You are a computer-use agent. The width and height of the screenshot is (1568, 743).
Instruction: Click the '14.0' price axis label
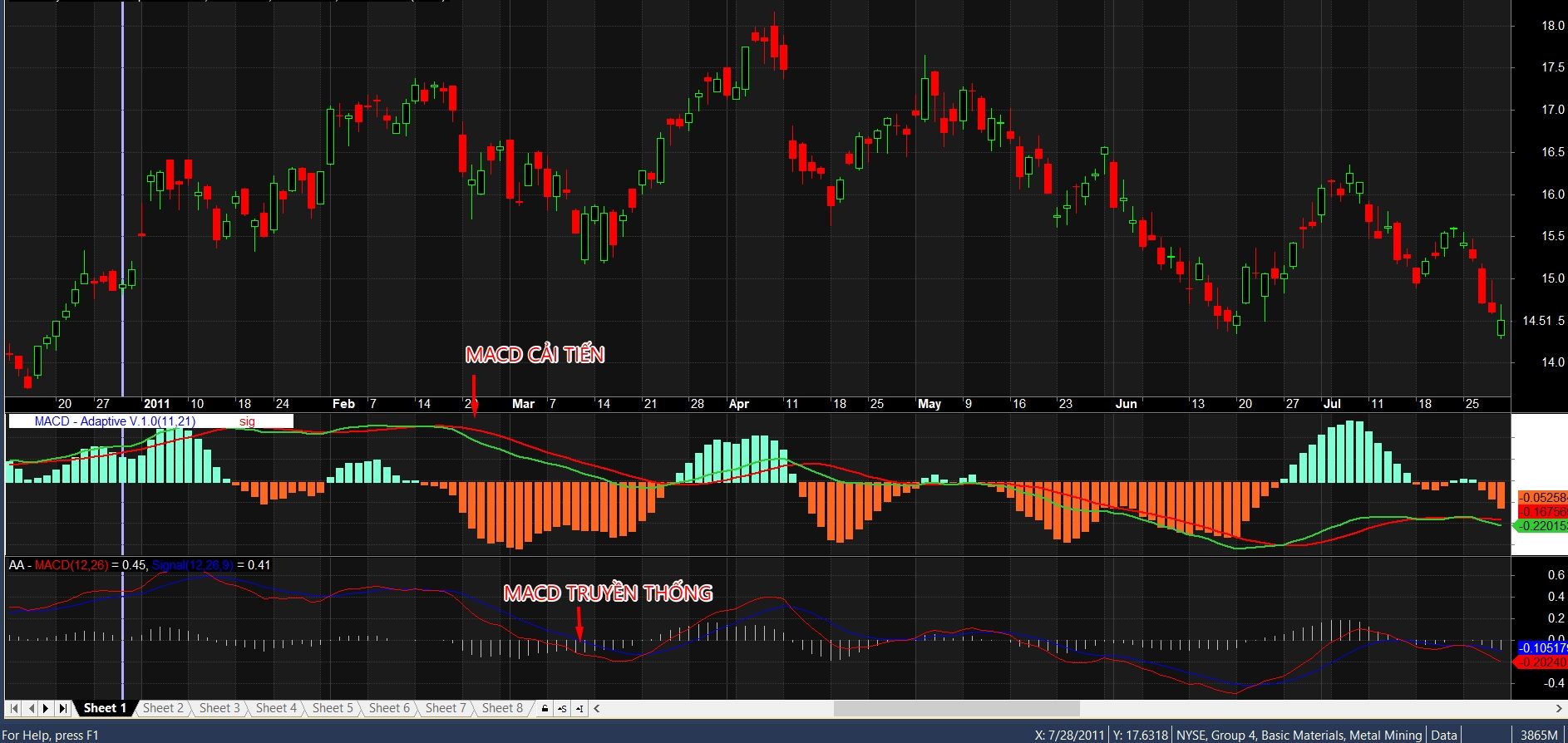tap(1553, 362)
